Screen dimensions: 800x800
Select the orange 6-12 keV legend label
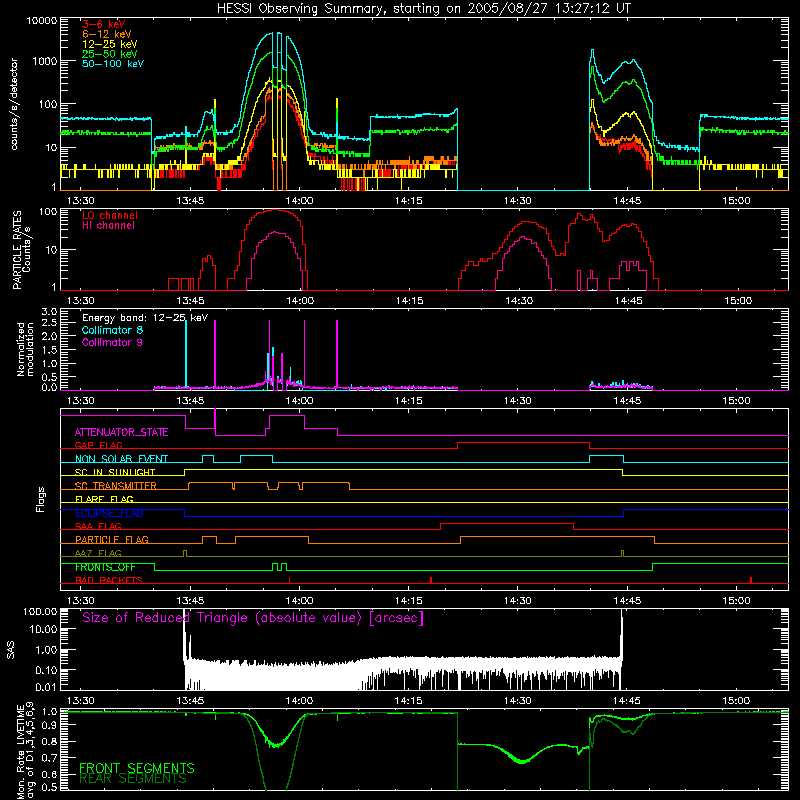(107, 34)
